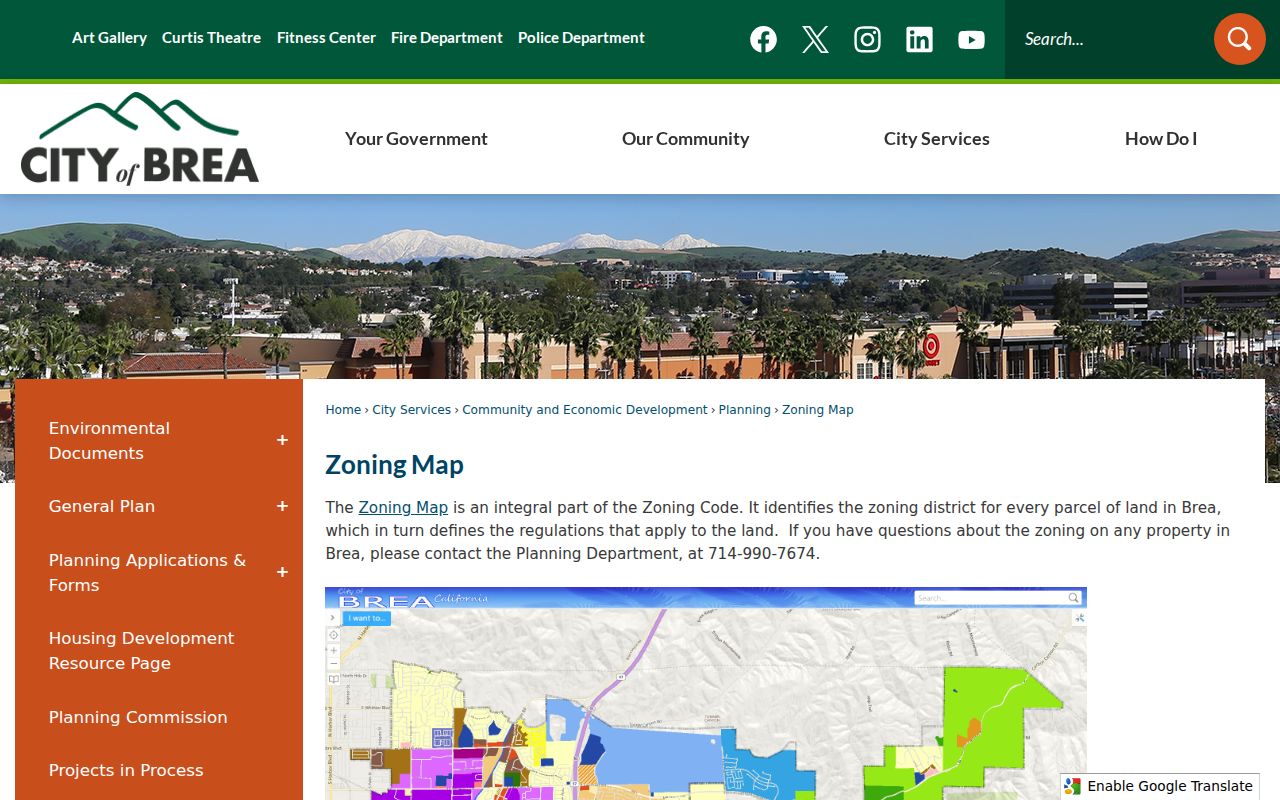Image resolution: width=1280 pixels, height=800 pixels.
Task: Open Planning Applications & Forms sidebar item
Action: pyautogui.click(x=147, y=572)
